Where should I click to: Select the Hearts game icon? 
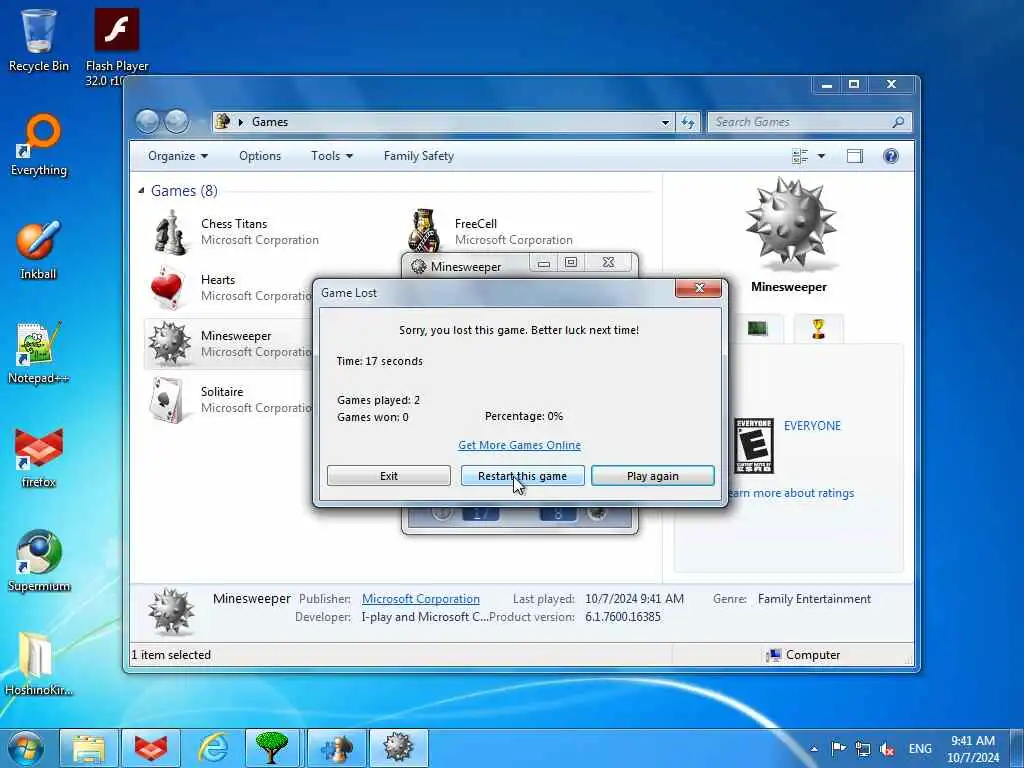point(167,287)
